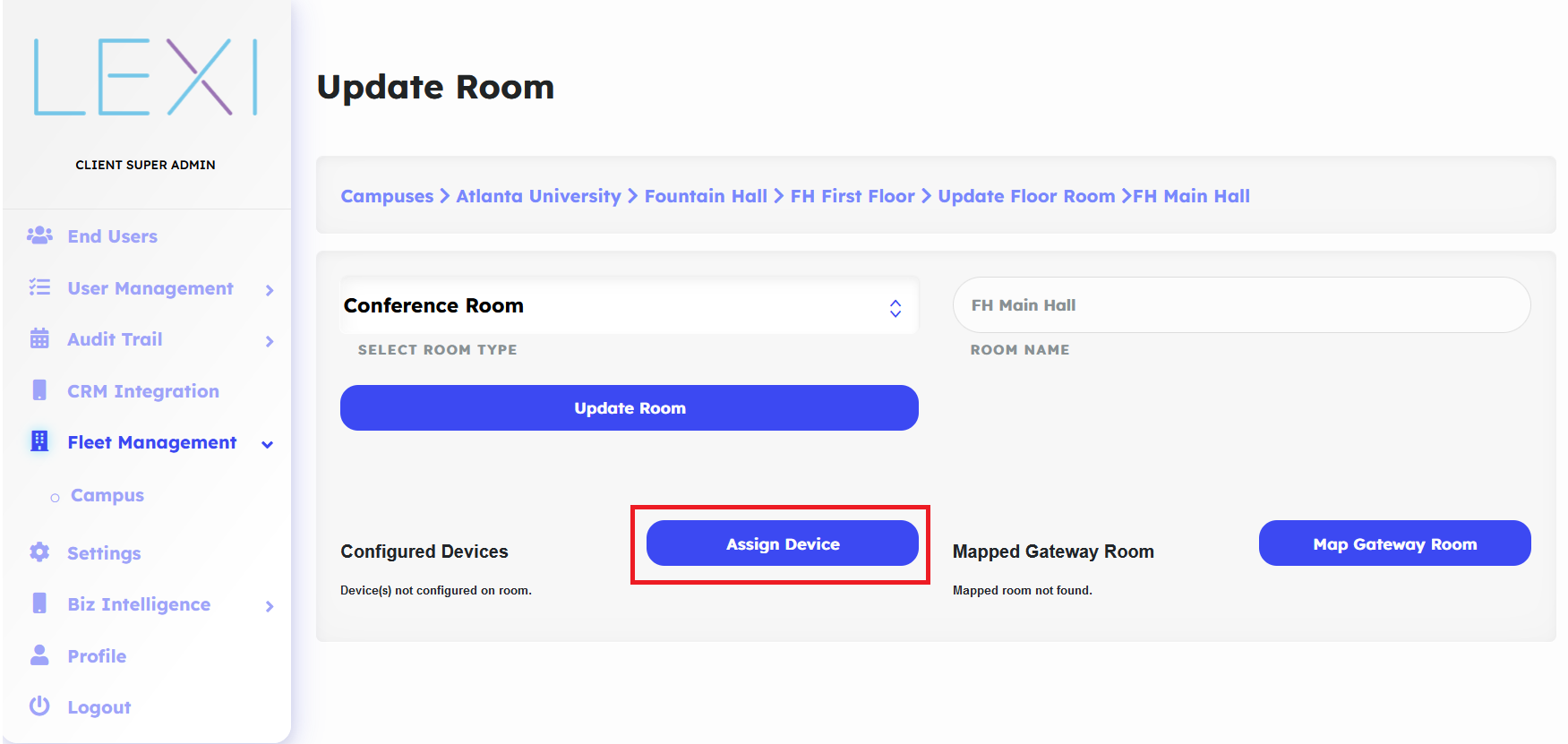Expand the User Management submenu chevron
The height and width of the screenshot is (744, 1568).
coord(270,290)
